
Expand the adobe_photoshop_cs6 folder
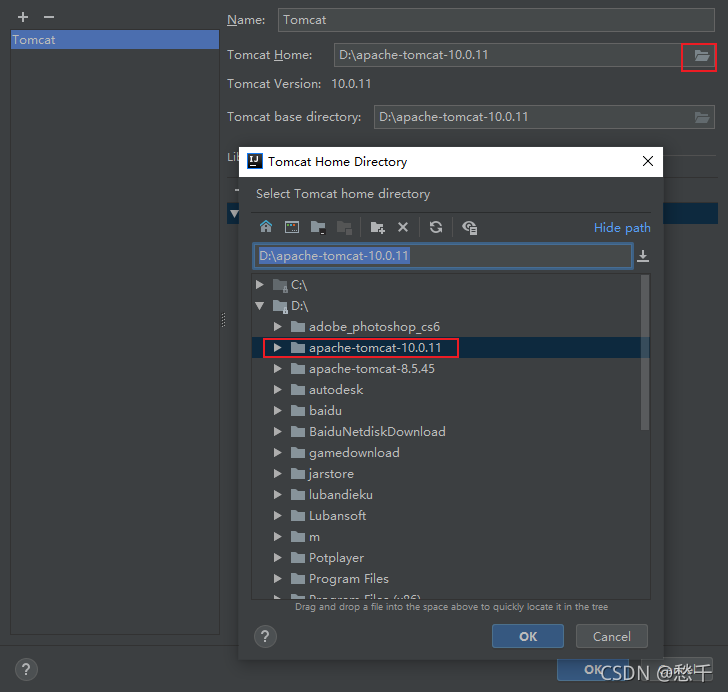pos(278,326)
